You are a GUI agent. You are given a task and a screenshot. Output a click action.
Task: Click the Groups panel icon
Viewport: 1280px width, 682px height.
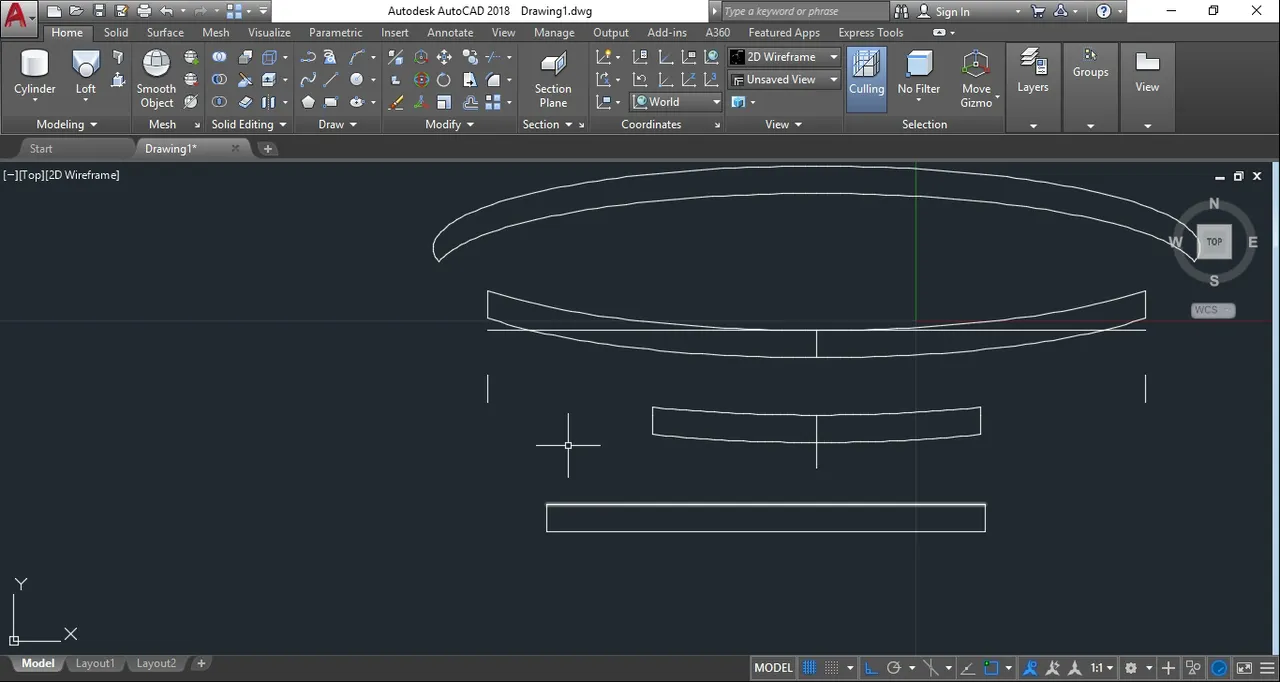[1090, 63]
